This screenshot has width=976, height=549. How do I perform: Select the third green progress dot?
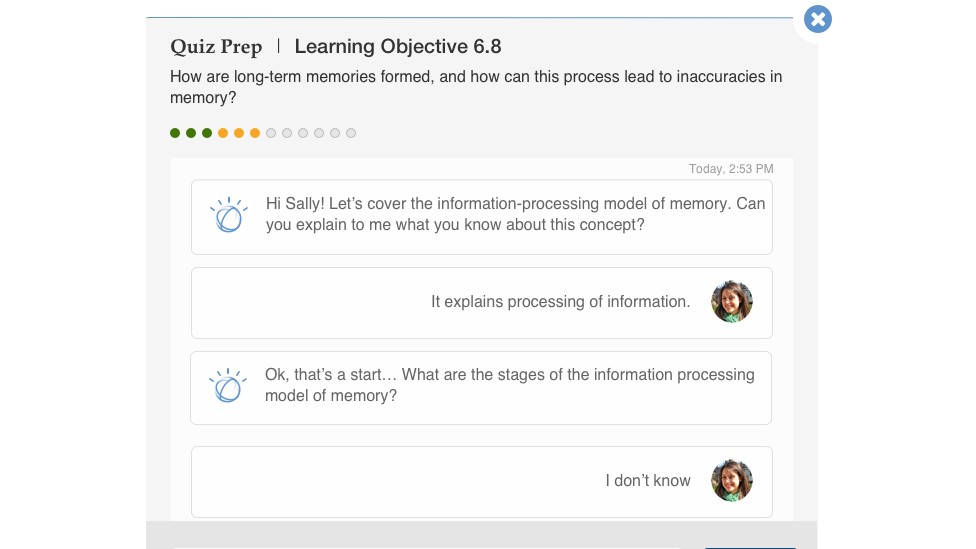point(207,133)
